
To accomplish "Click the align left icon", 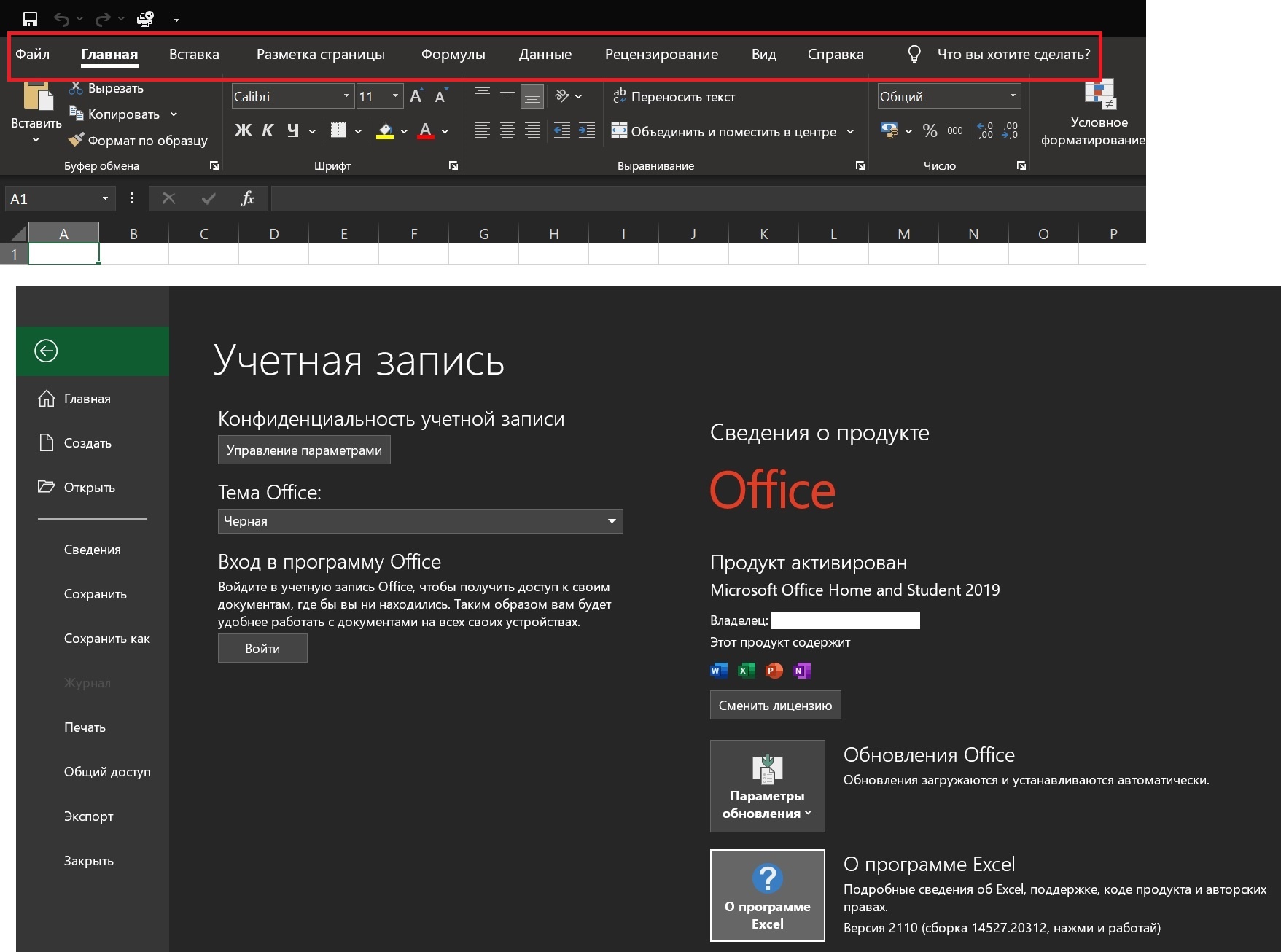I will (482, 130).
